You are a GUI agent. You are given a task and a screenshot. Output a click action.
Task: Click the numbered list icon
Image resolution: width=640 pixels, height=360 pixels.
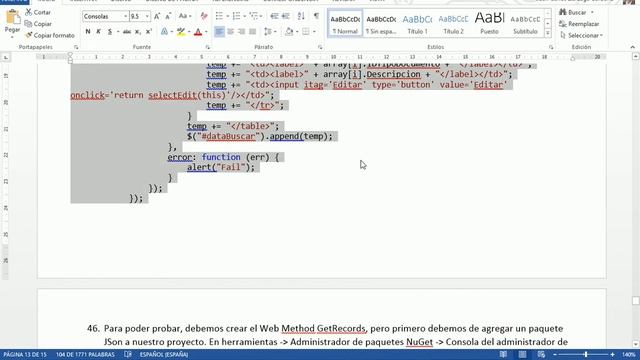click(236, 16)
